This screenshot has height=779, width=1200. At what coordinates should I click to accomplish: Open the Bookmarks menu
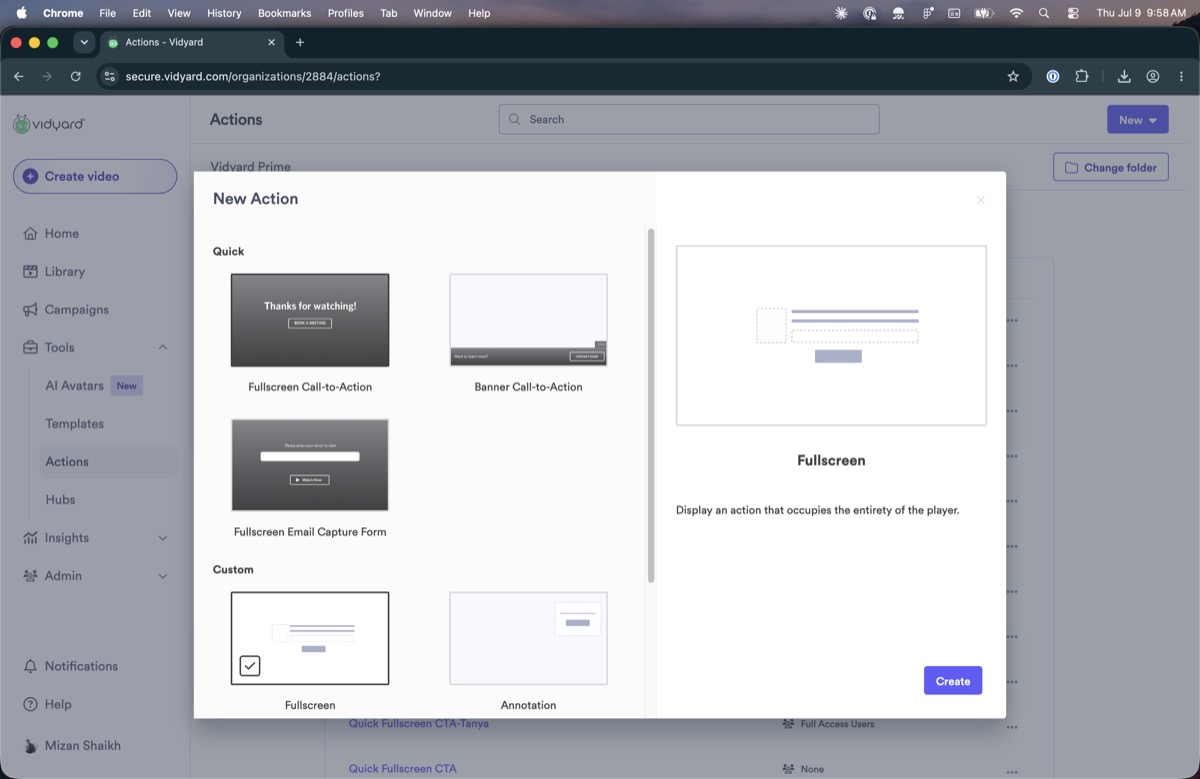[284, 13]
